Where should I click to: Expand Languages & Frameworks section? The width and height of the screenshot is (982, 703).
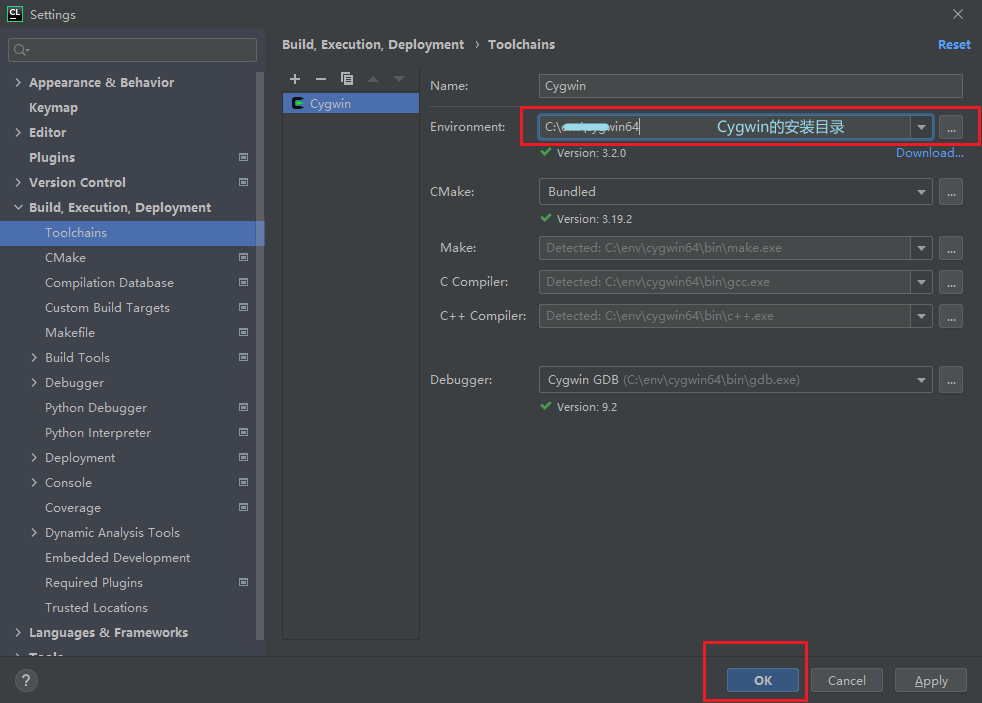(x=18, y=633)
